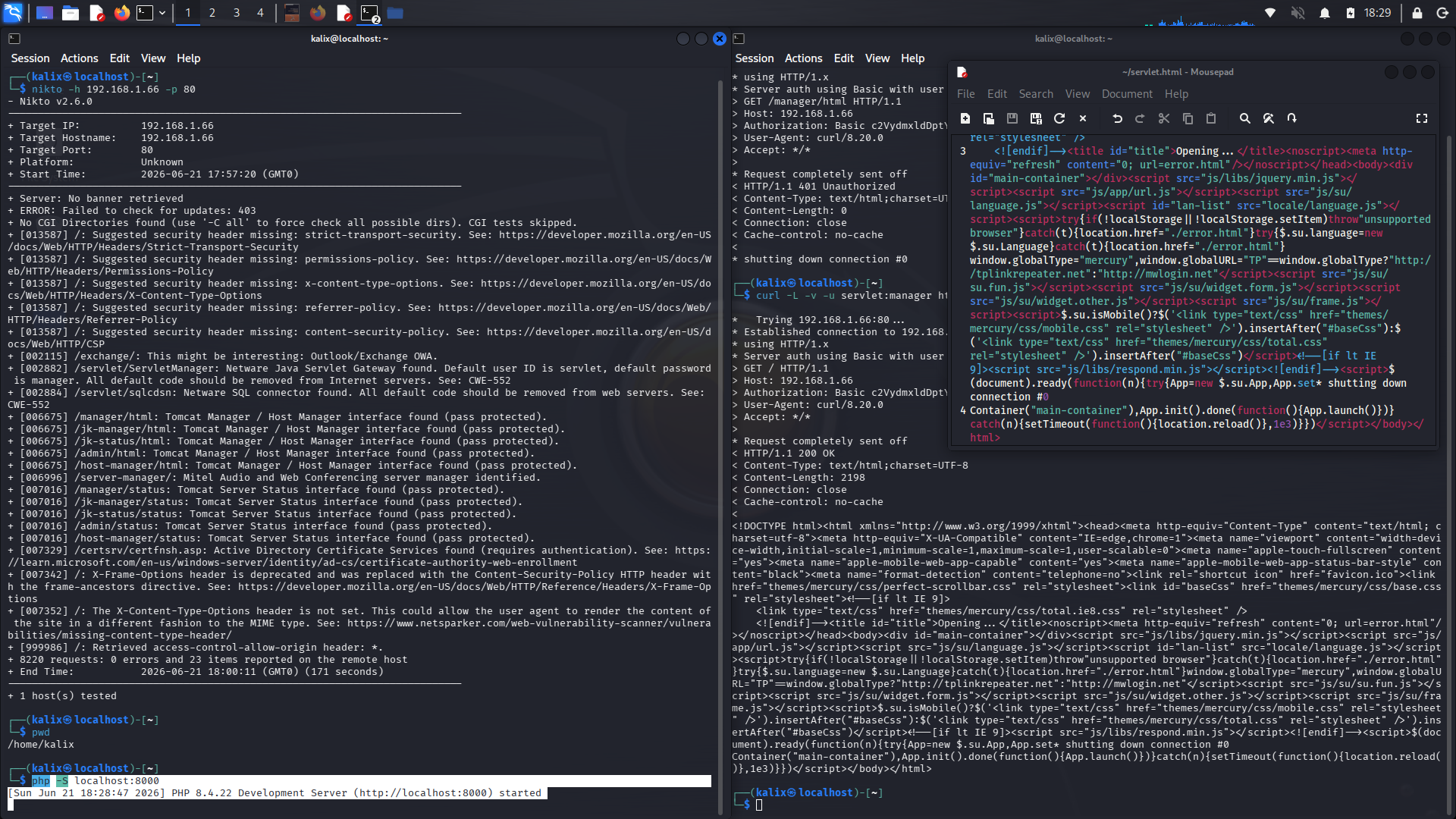Click Go to Line icon in Mousepad
Image resolution: width=1456 pixels, height=819 pixels.
point(1291,118)
